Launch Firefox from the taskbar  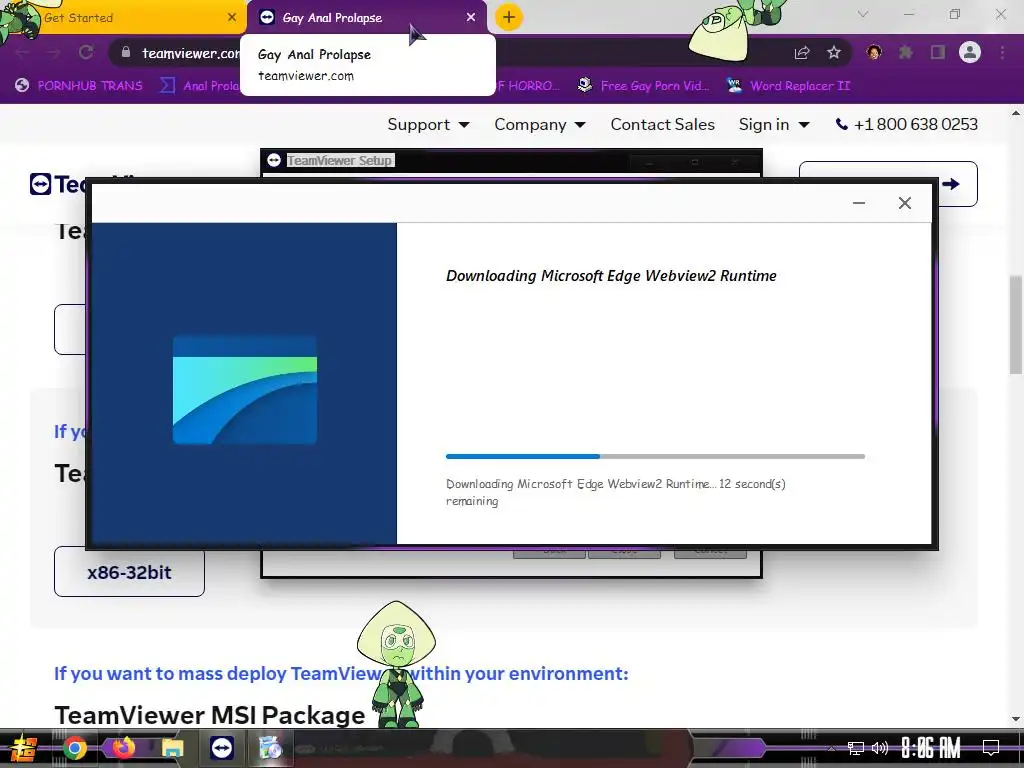pyautogui.click(x=123, y=748)
